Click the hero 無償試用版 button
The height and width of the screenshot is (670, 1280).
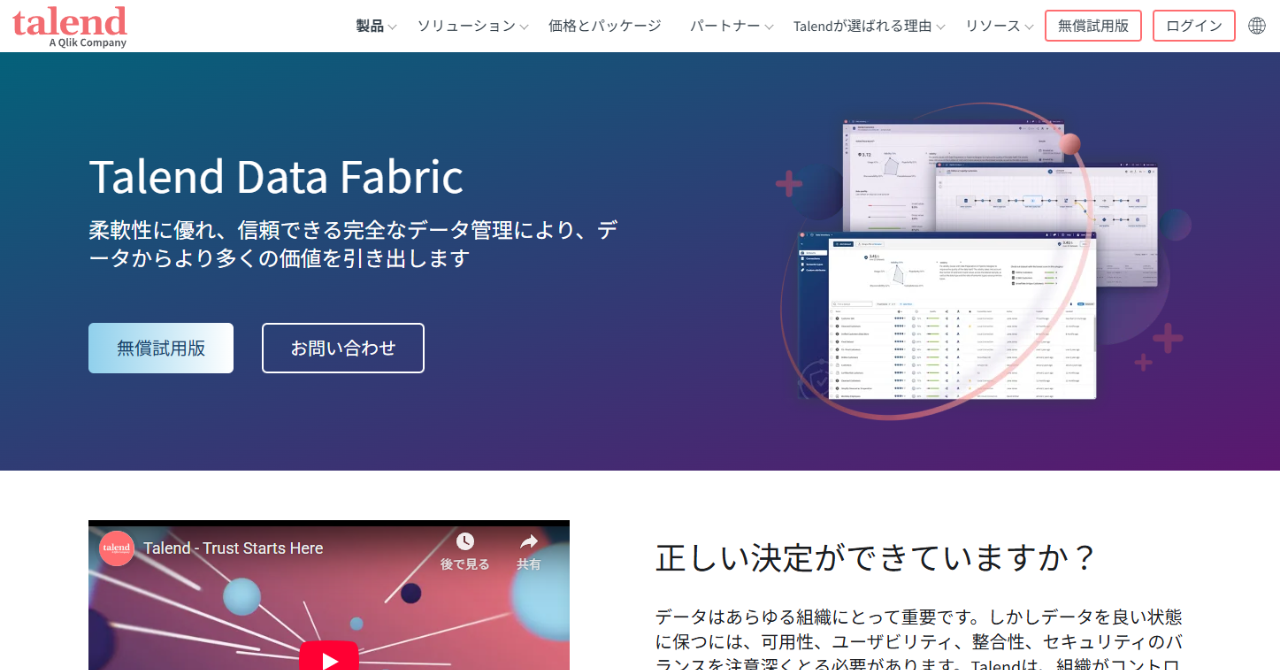click(161, 348)
